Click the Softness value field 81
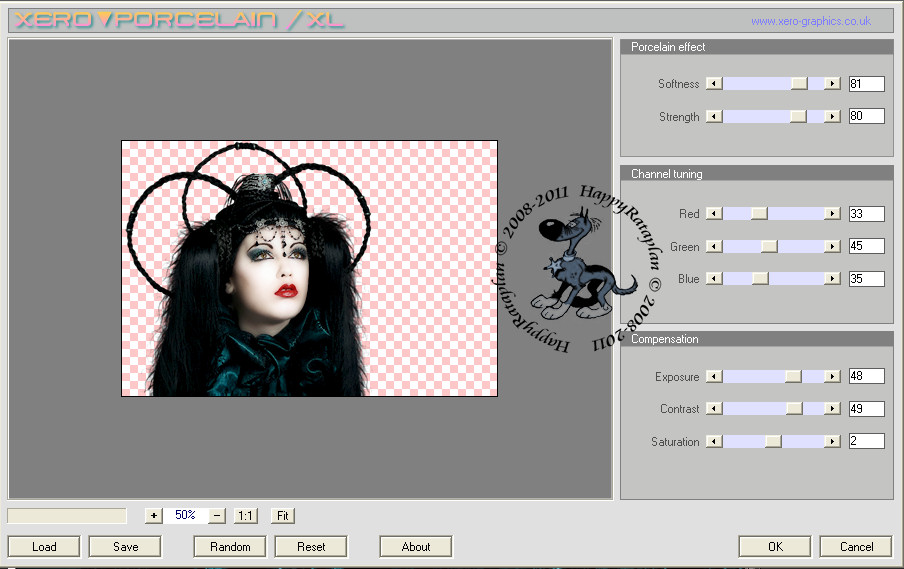Image resolution: width=904 pixels, height=569 pixels. click(x=867, y=84)
